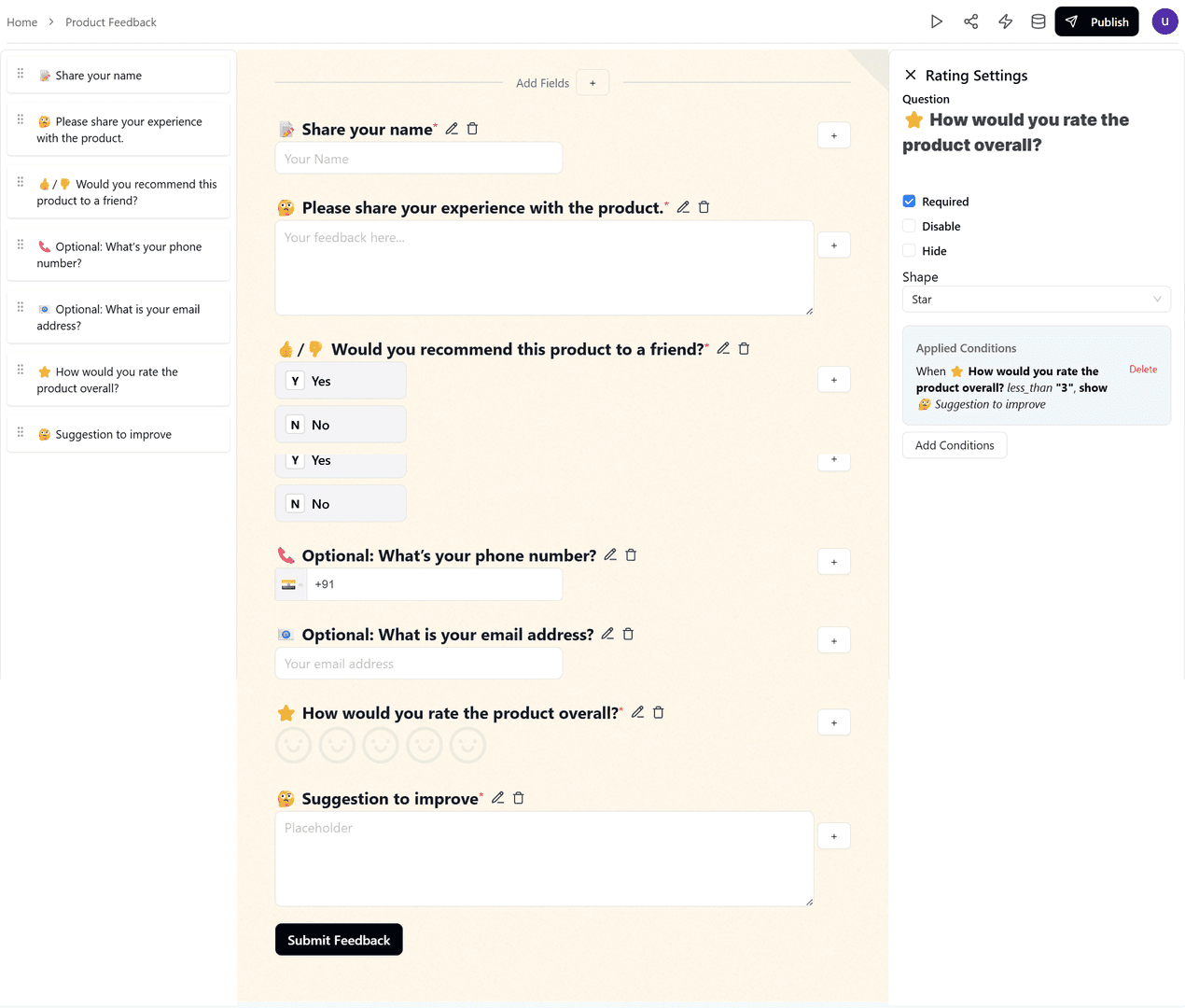
Task: Click the plus button beside Add Fields
Action: pos(592,83)
